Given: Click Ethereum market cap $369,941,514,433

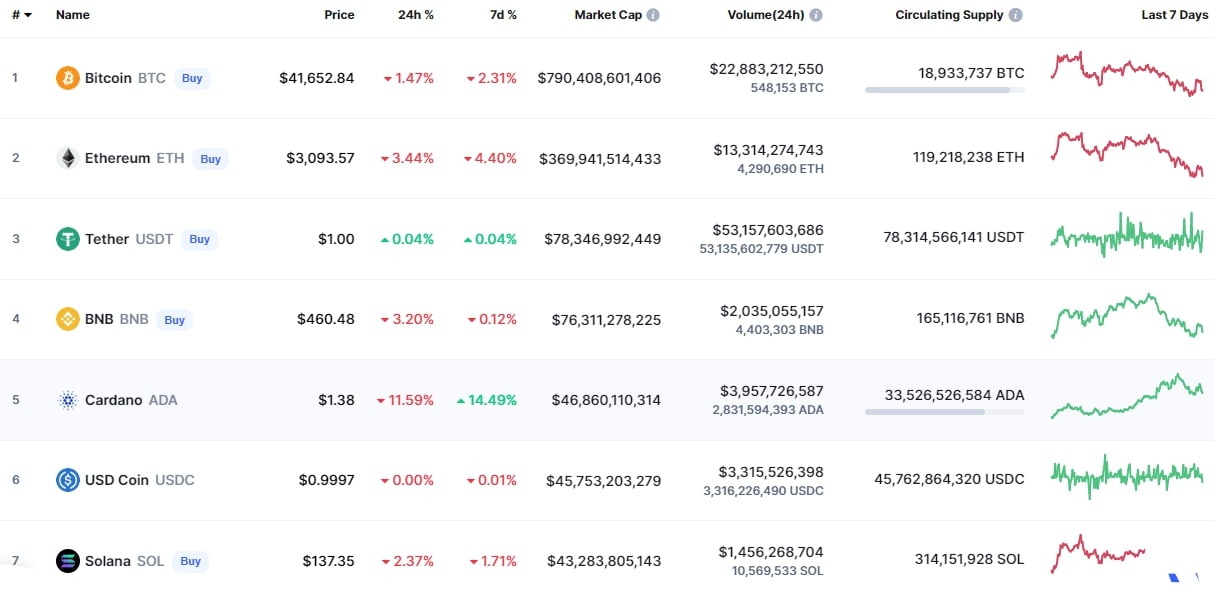Looking at the screenshot, I should pyautogui.click(x=600, y=158).
